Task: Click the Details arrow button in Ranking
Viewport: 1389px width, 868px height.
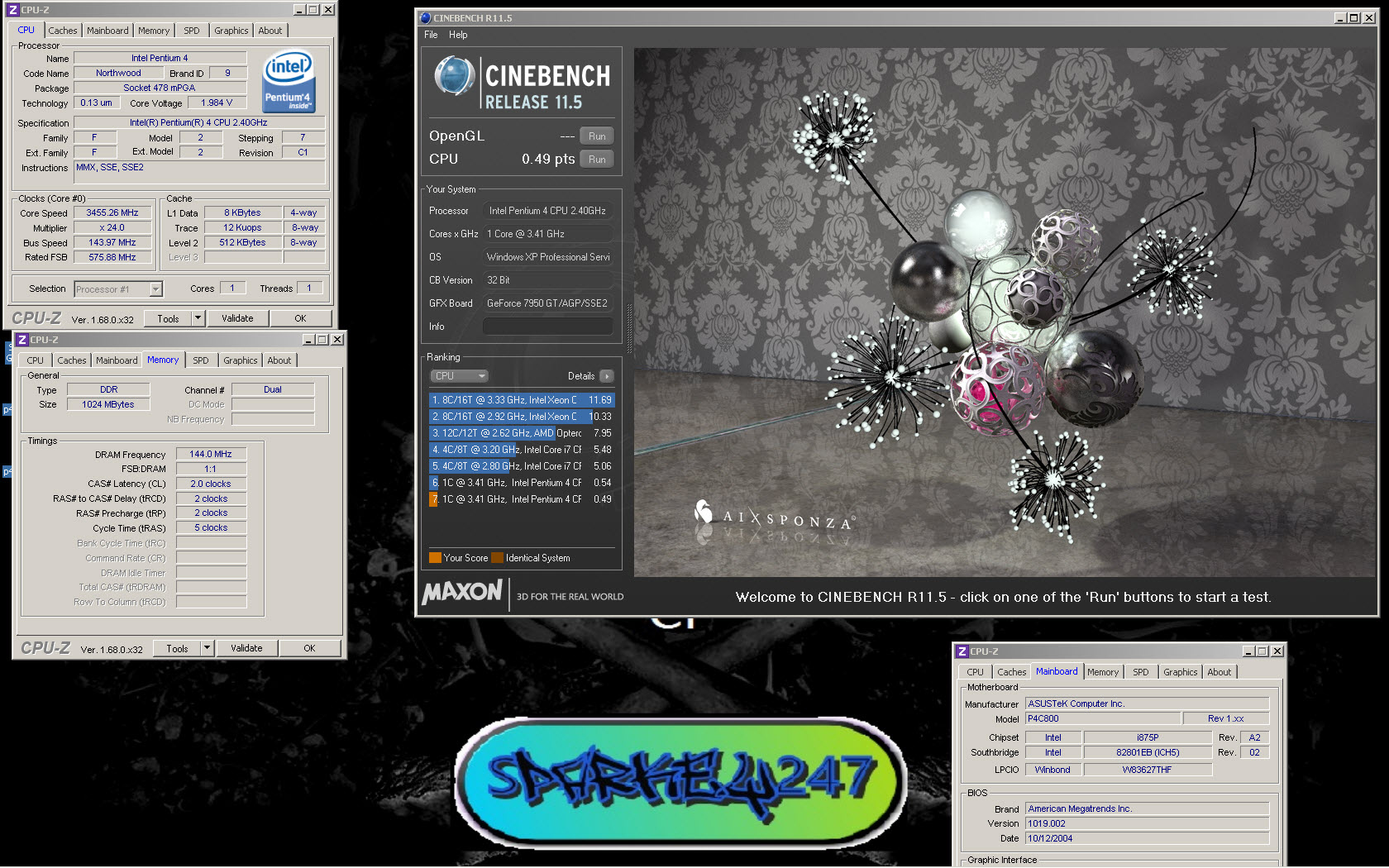Action: (607, 376)
